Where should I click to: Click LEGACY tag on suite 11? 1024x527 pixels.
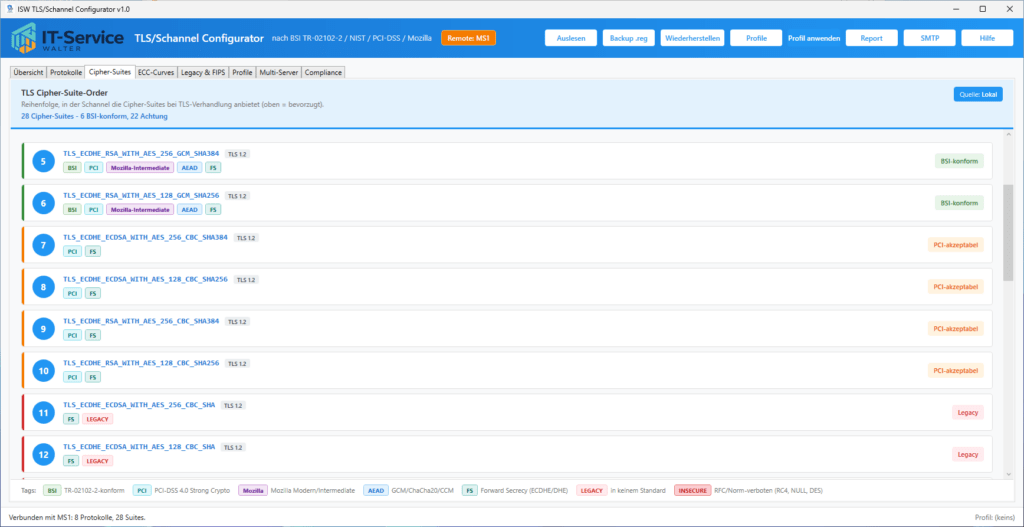97,419
